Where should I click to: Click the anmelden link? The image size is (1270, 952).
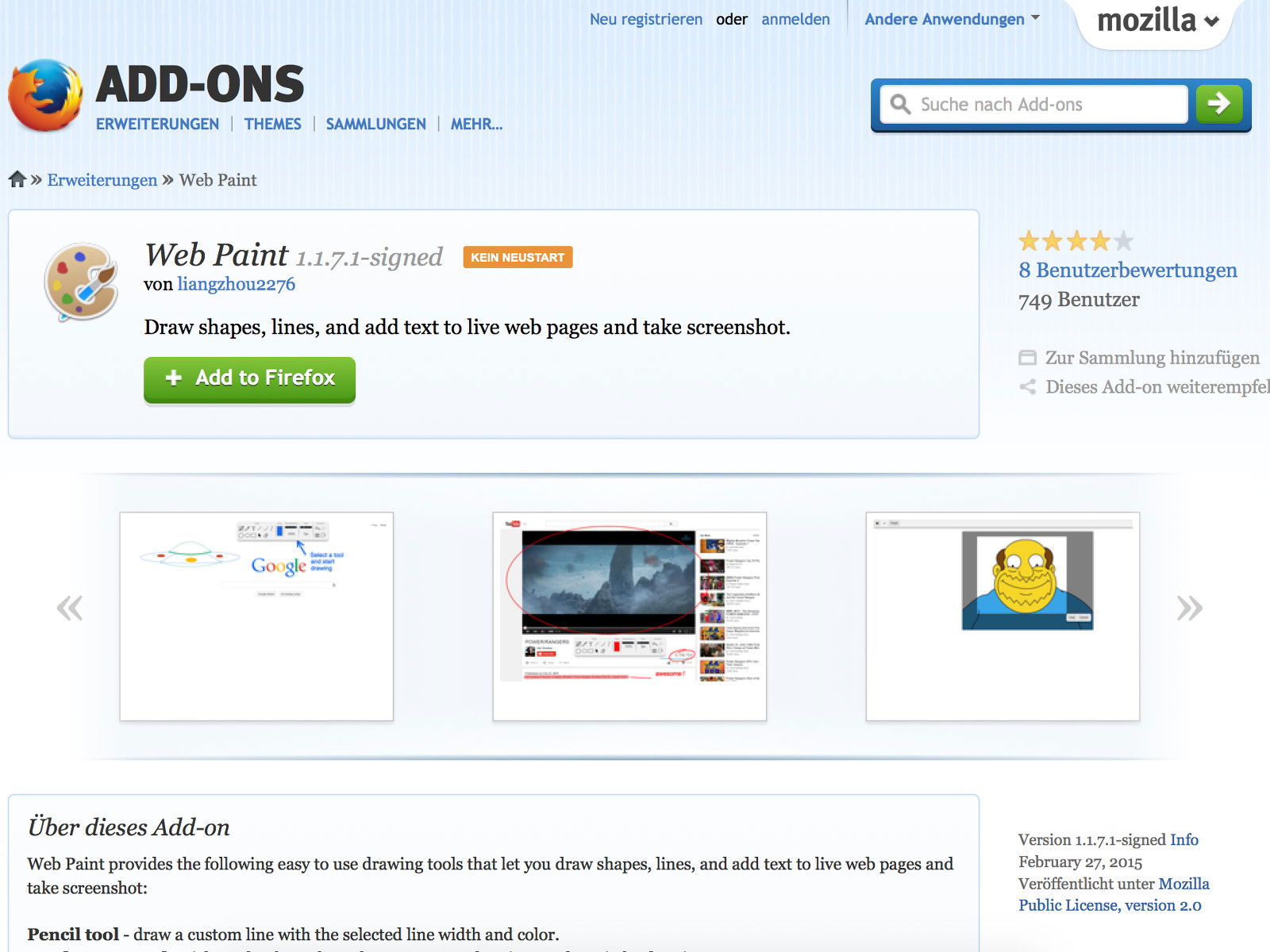point(795,19)
